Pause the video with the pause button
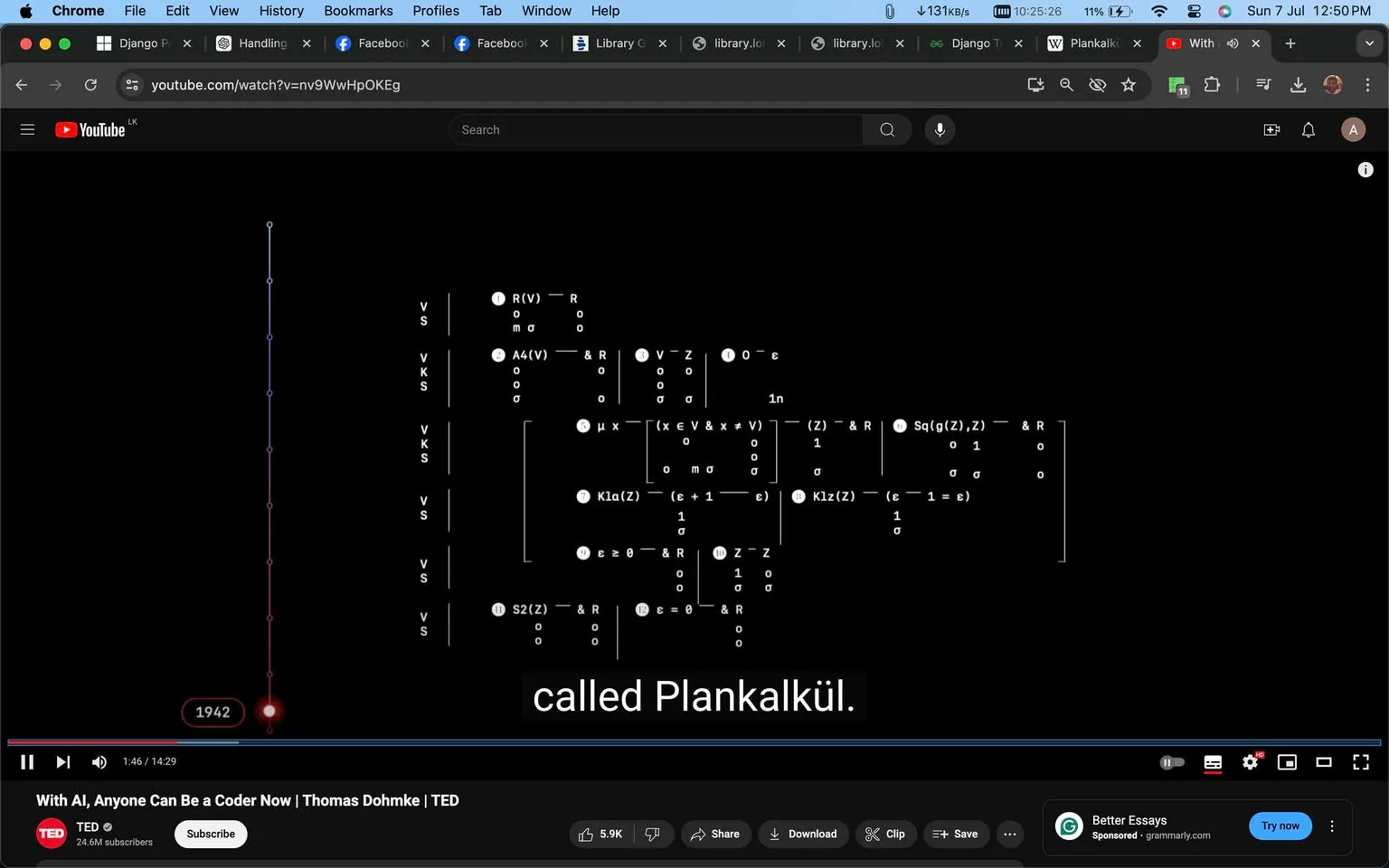The image size is (1389, 868). 27,762
